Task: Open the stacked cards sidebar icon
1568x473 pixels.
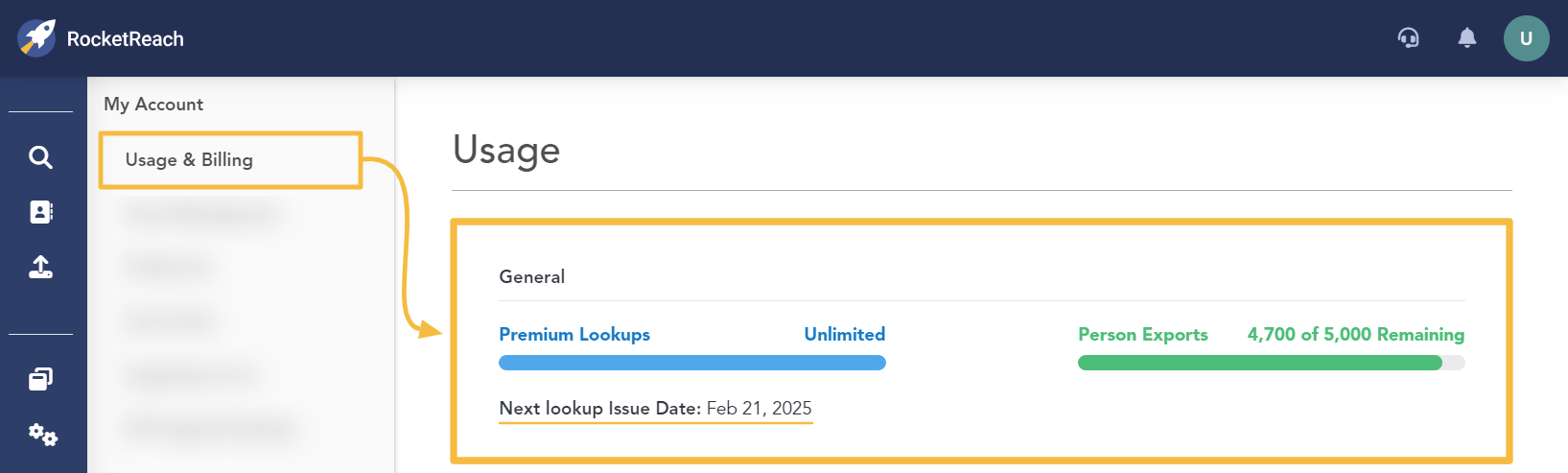Action: click(40, 379)
